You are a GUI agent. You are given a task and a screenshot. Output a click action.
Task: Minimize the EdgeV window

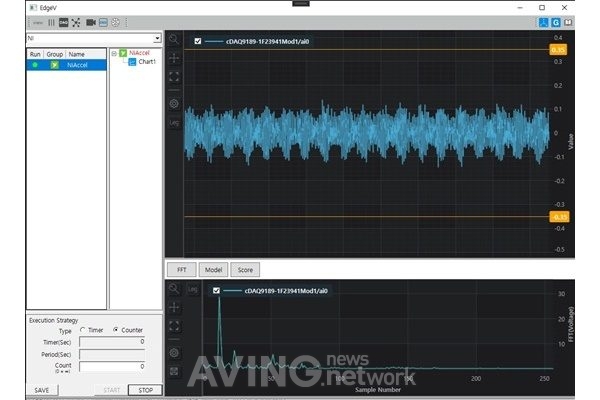point(520,8)
